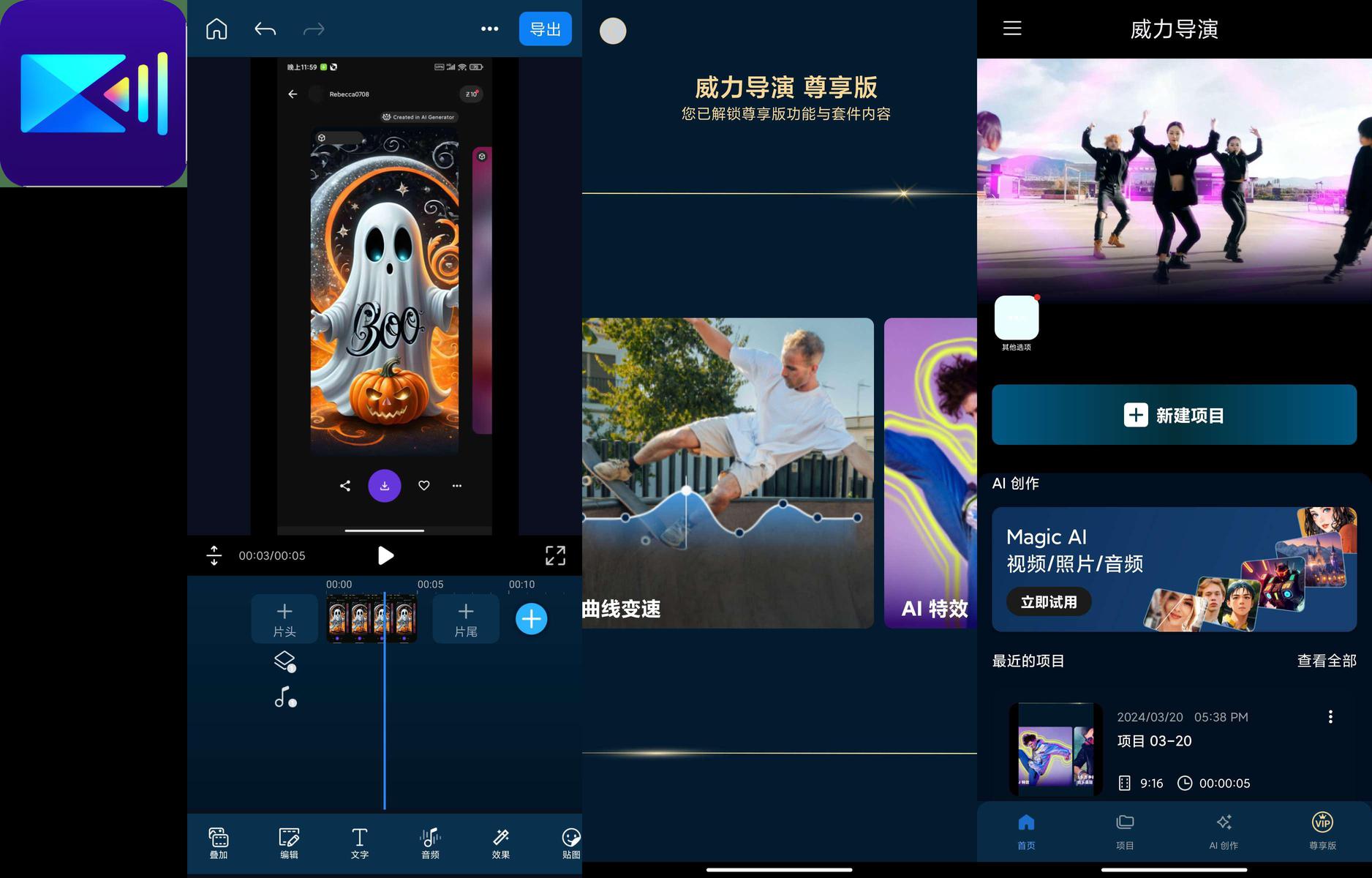Open the 贴图 sticker tool
Screen dimensions: 1372x878
pos(571,843)
